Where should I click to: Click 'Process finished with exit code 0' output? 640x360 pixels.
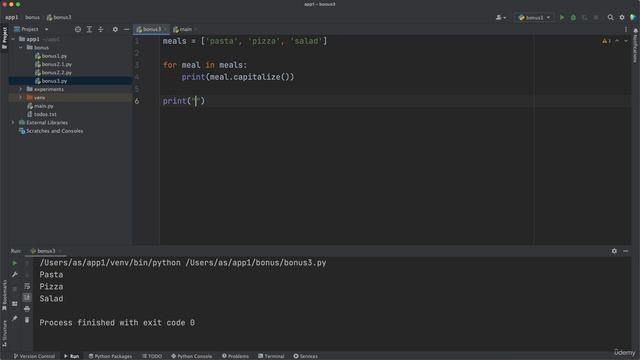[117, 323]
